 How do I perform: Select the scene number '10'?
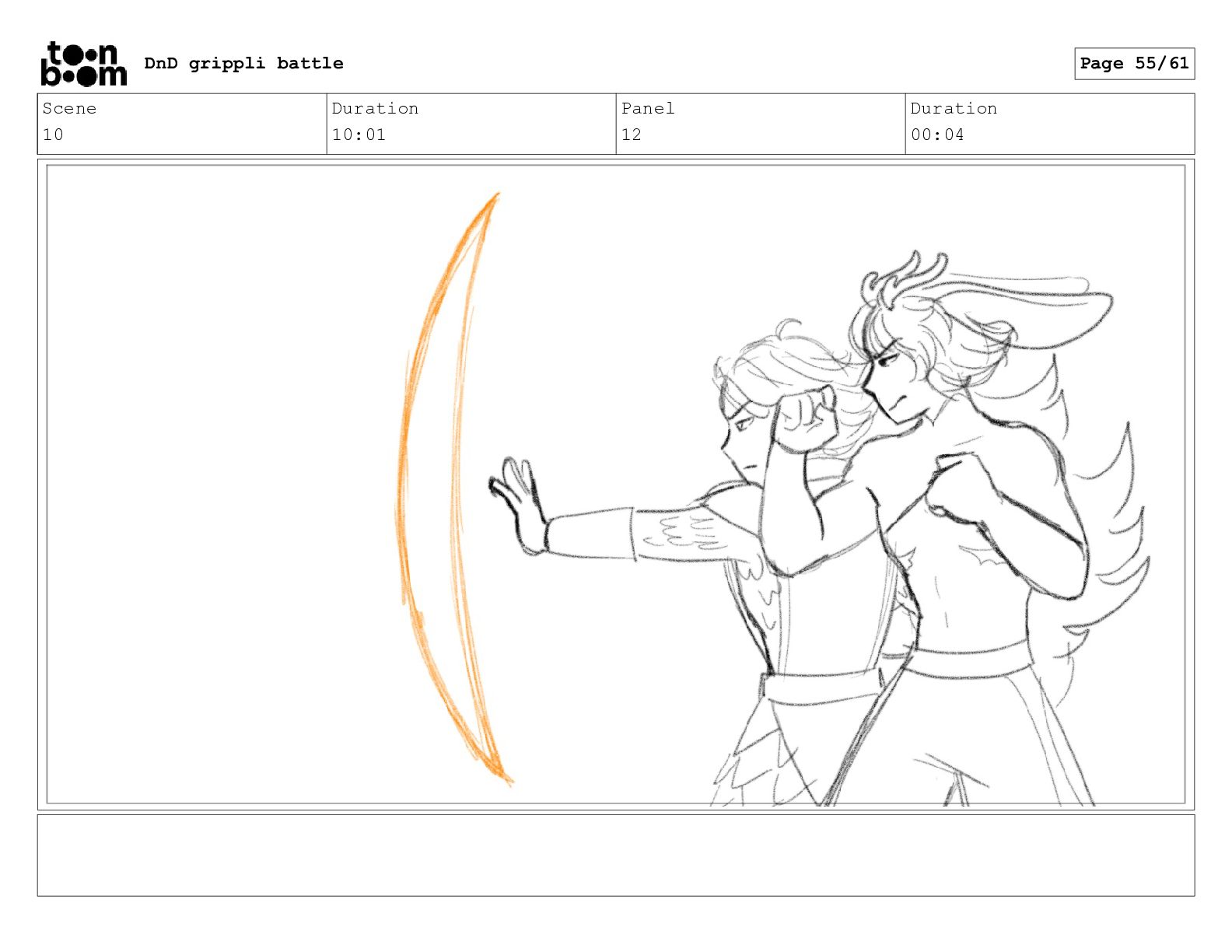[53, 135]
